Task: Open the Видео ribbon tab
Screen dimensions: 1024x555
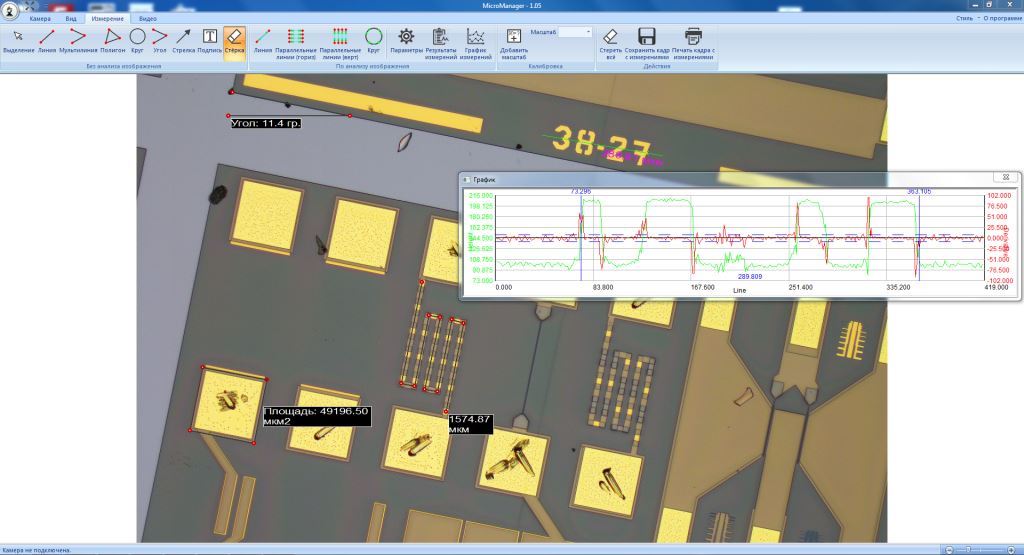Action: 147,18
